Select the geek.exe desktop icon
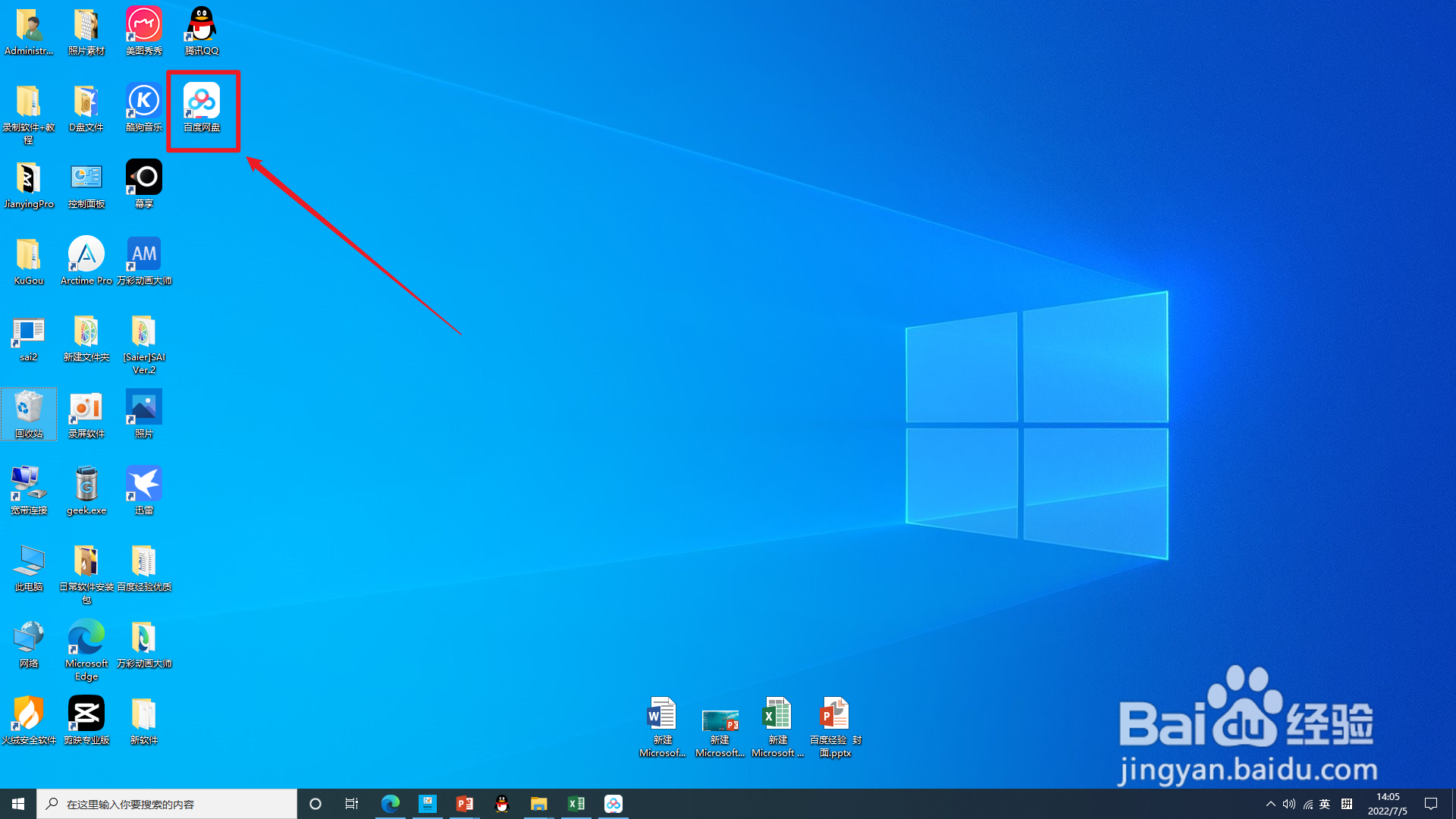The width and height of the screenshot is (1456, 819). point(86,491)
